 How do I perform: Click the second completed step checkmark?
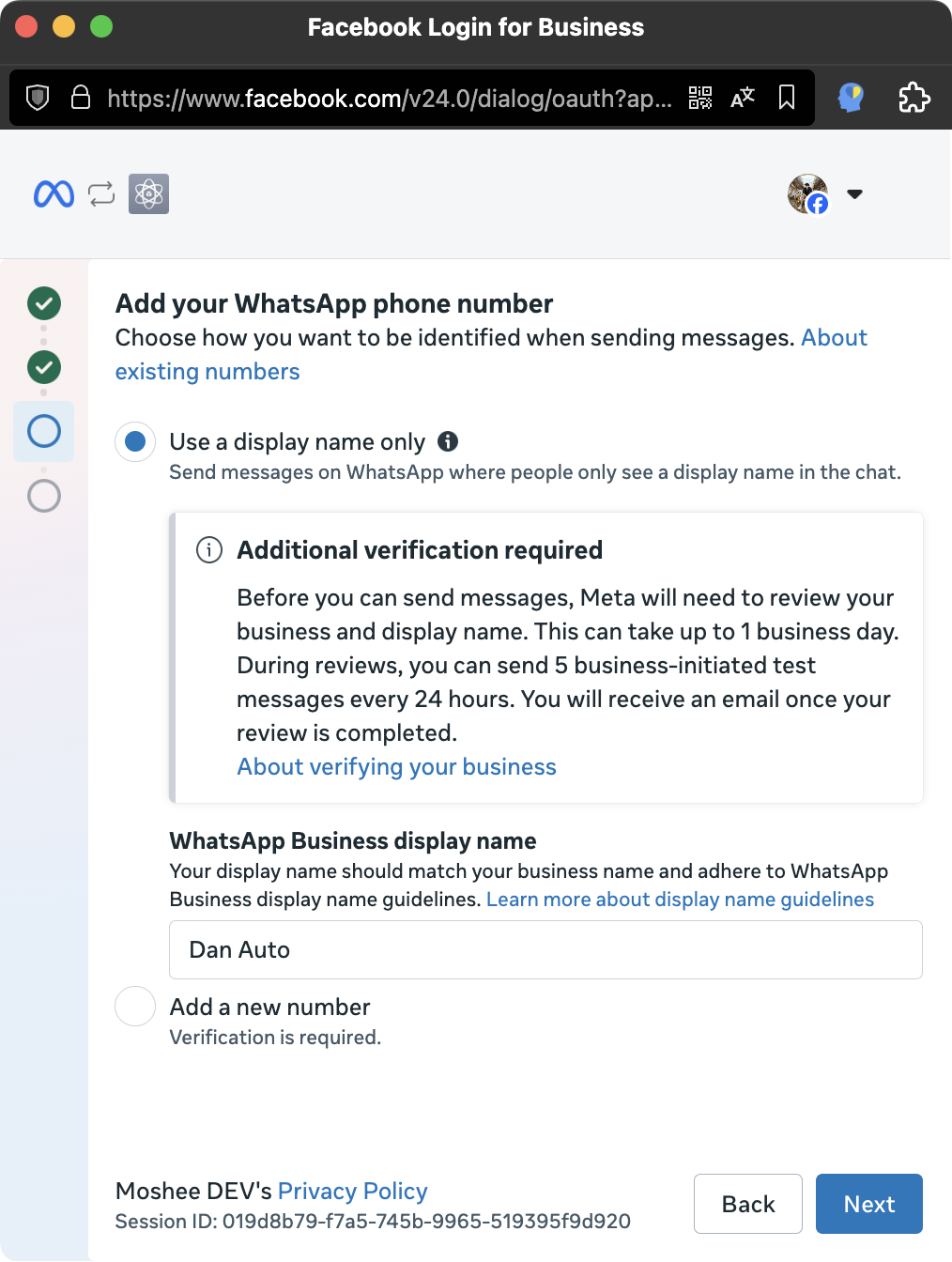pyautogui.click(x=44, y=367)
